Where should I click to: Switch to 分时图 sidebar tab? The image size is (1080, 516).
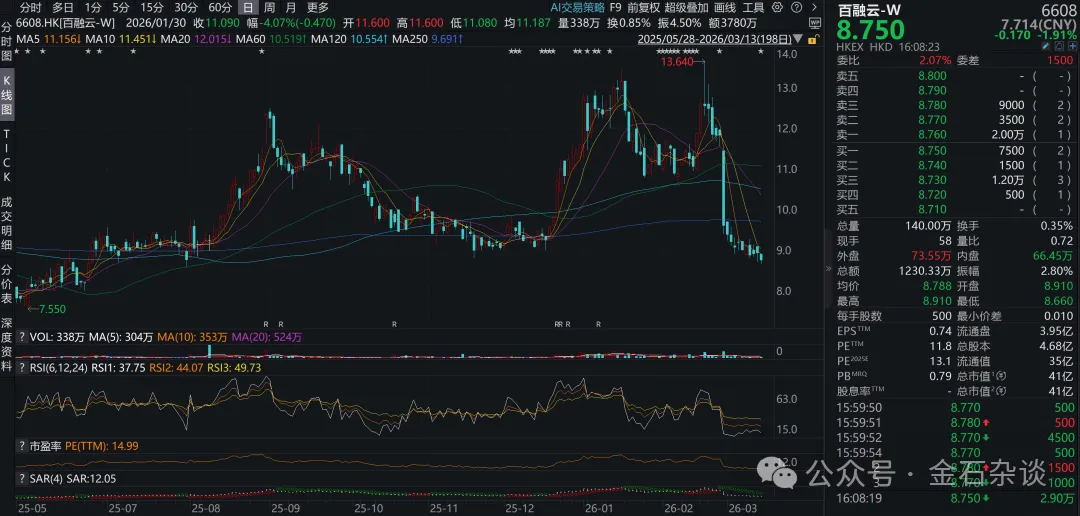(x=7, y=41)
